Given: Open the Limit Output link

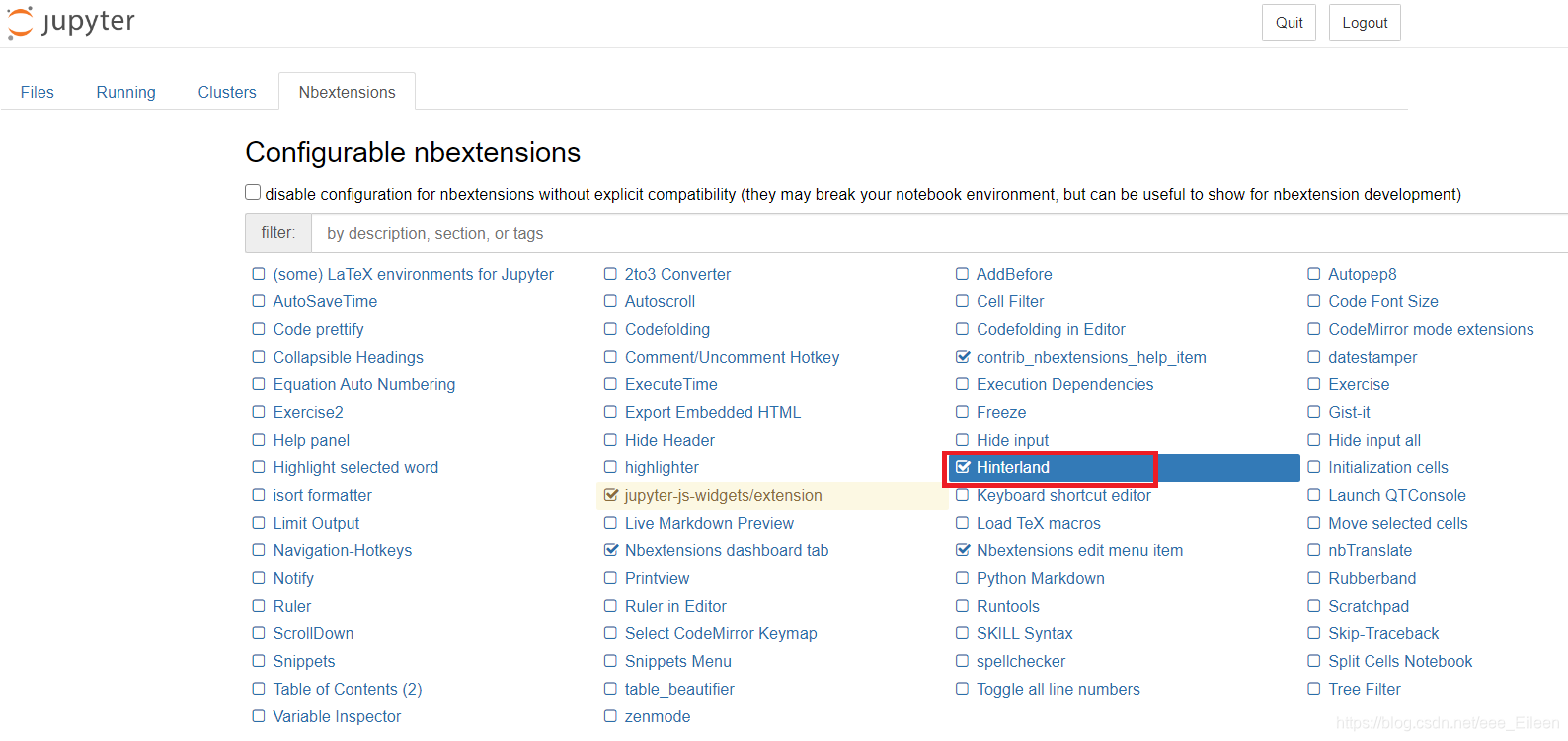Looking at the screenshot, I should [x=316, y=523].
